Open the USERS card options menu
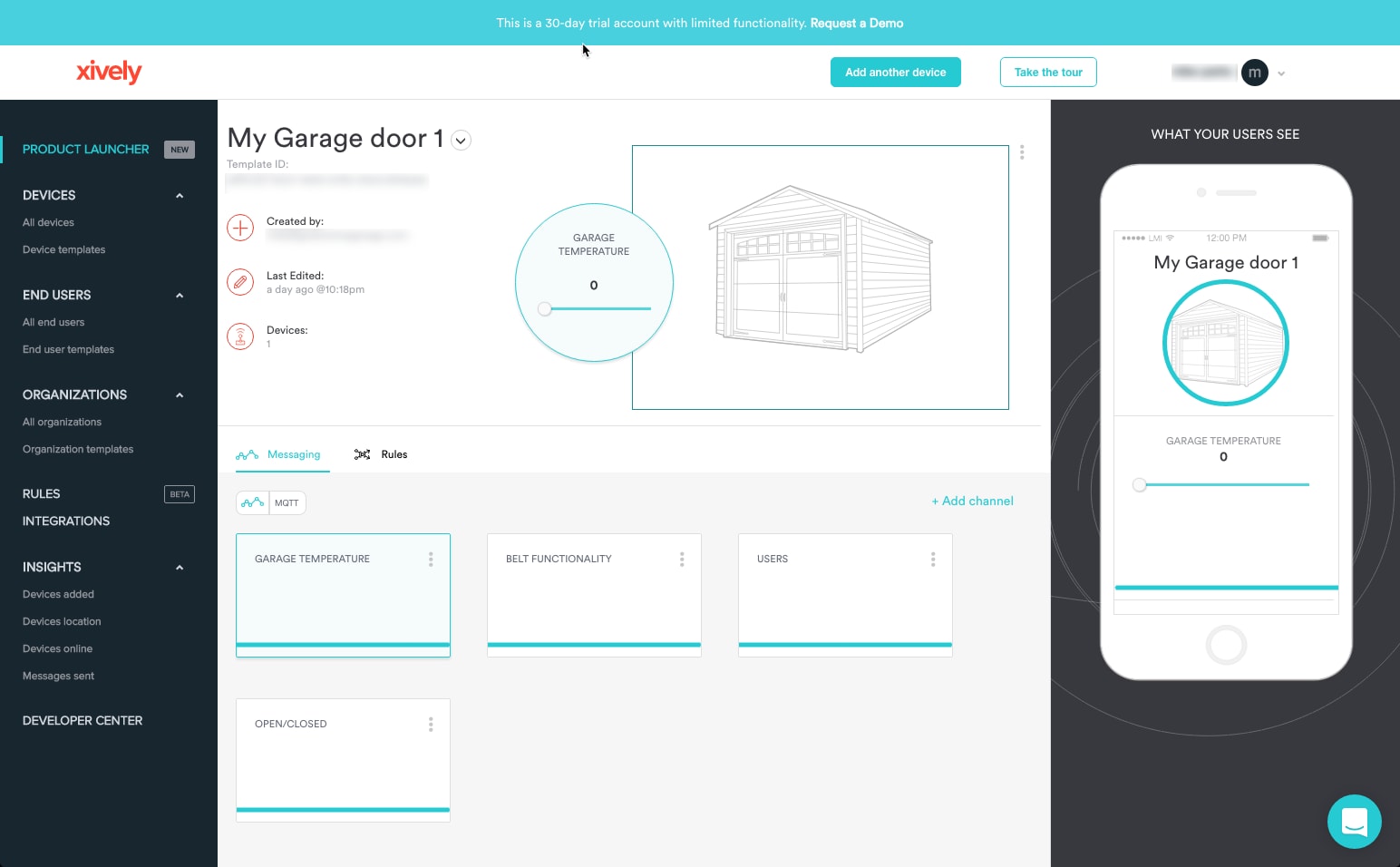 (x=933, y=559)
